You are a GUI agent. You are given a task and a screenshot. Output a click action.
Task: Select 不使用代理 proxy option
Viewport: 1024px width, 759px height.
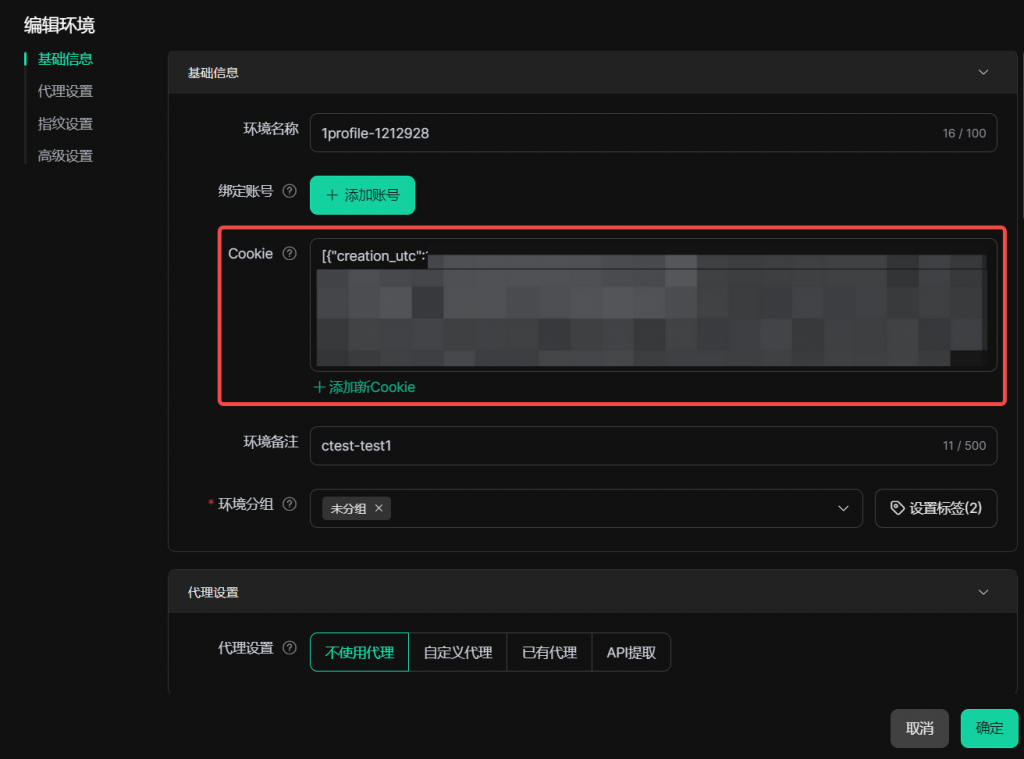(x=359, y=652)
